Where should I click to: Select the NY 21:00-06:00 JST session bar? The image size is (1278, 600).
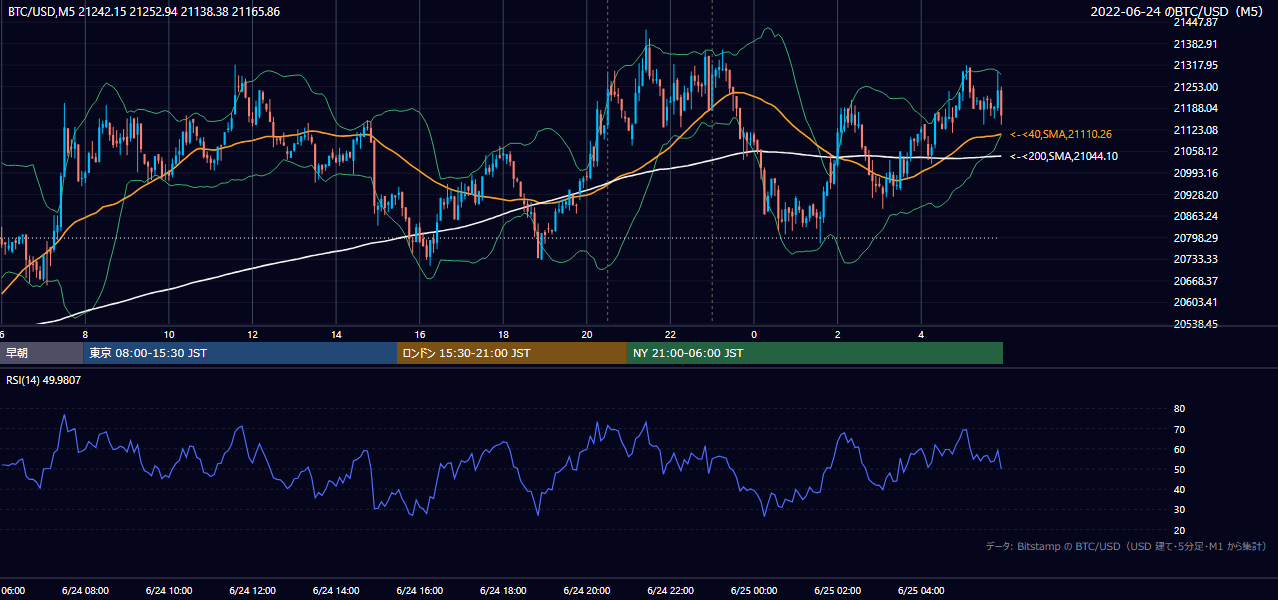tap(815, 353)
